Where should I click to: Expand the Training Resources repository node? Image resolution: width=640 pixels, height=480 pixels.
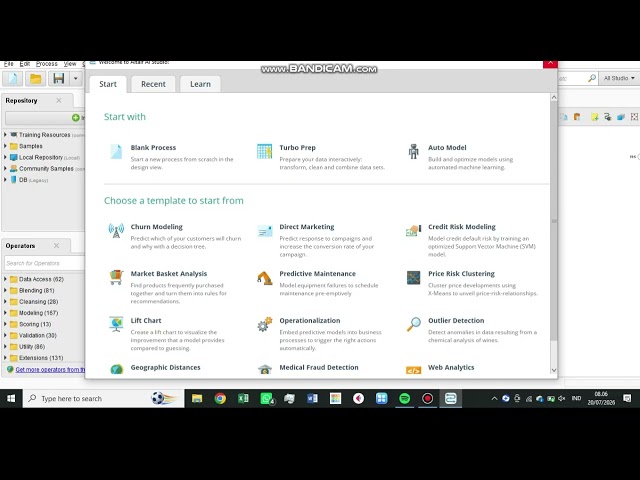tap(5, 135)
